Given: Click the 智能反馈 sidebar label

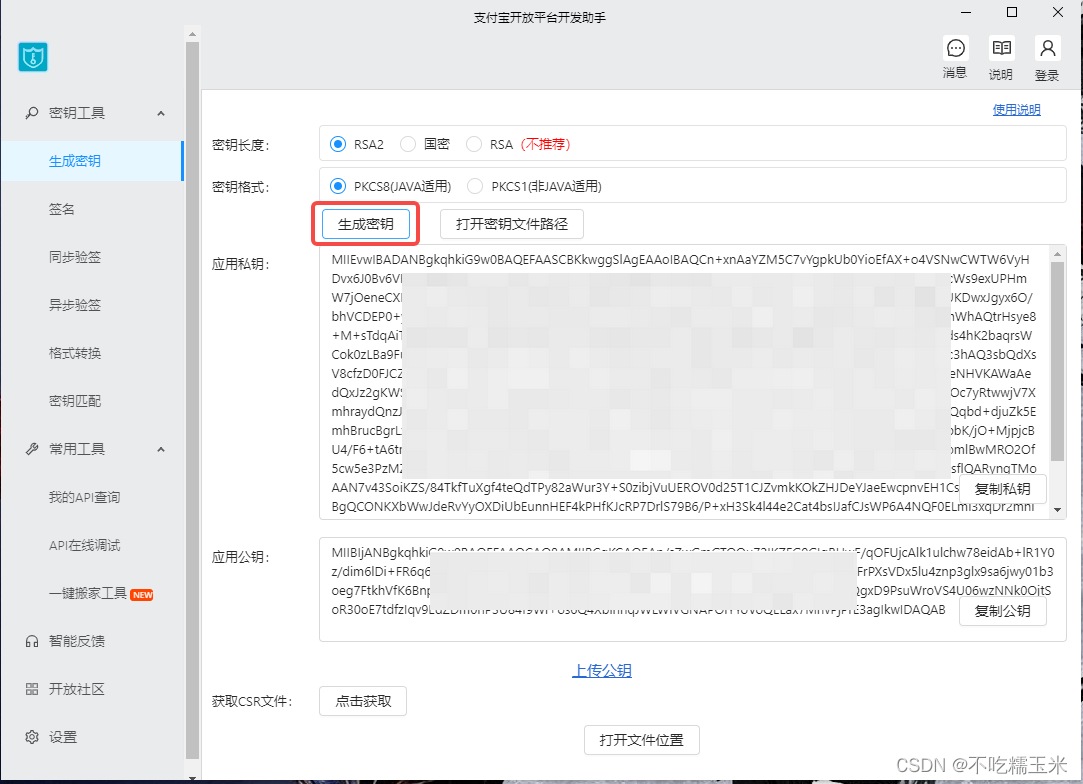Looking at the screenshot, I should (x=77, y=641).
